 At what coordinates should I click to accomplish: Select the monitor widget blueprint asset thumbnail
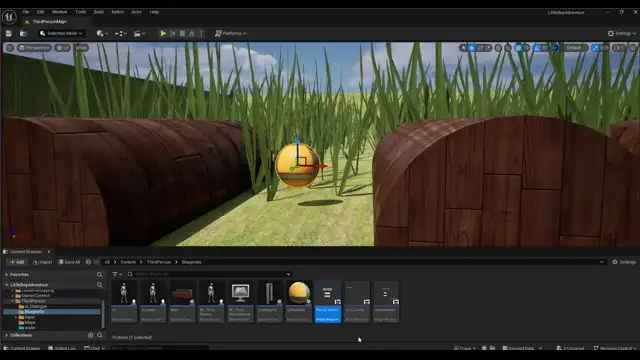[240, 293]
